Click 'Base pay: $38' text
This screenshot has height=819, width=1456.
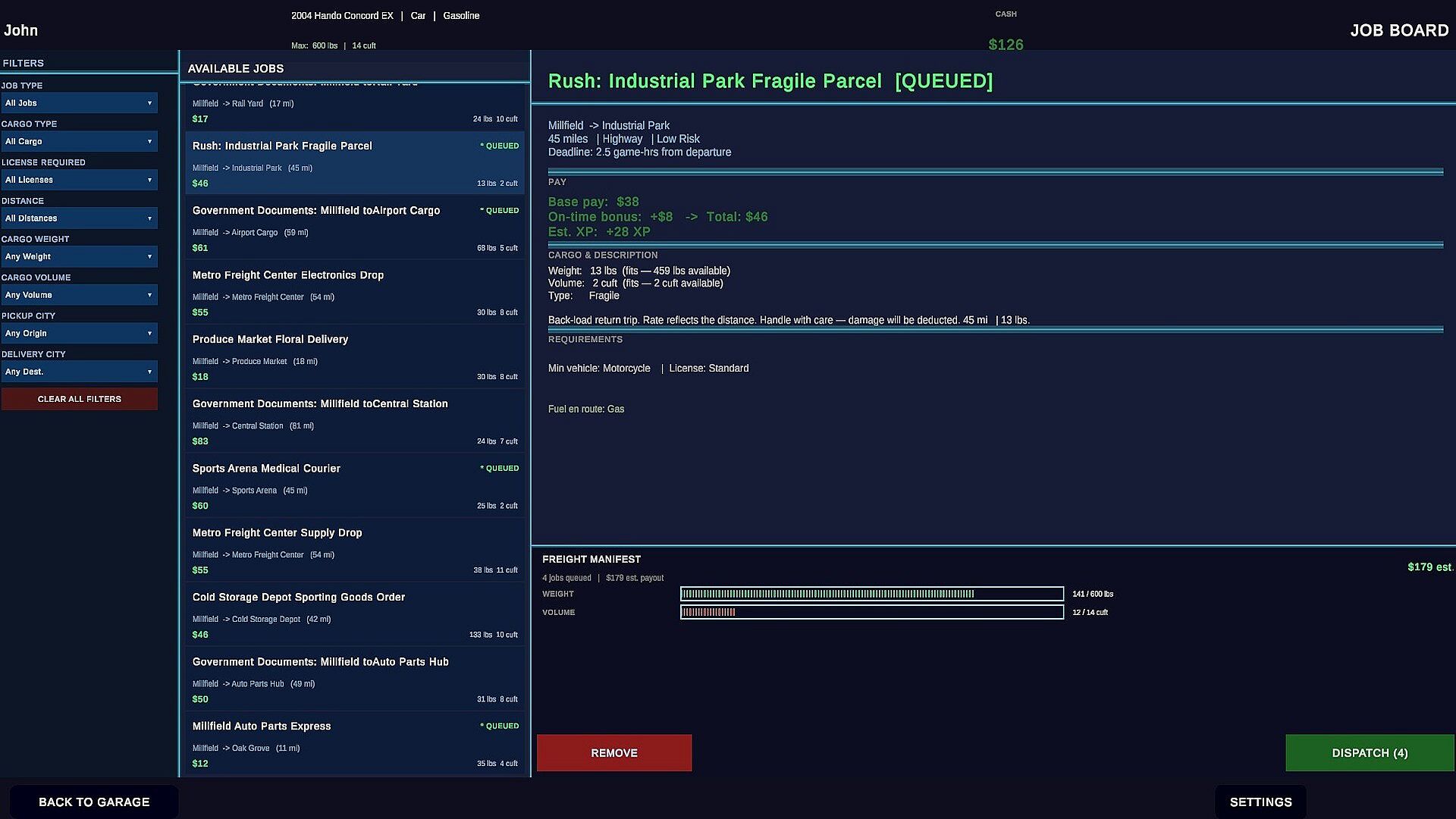point(594,202)
